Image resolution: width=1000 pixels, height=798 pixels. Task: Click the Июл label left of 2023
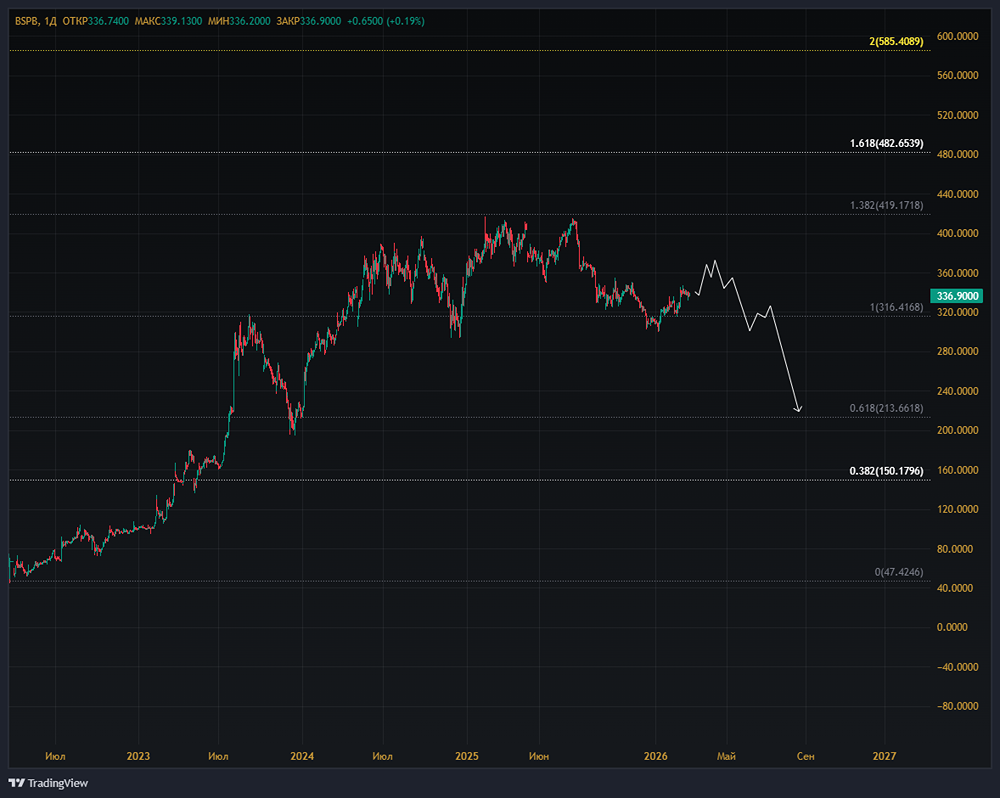55,756
